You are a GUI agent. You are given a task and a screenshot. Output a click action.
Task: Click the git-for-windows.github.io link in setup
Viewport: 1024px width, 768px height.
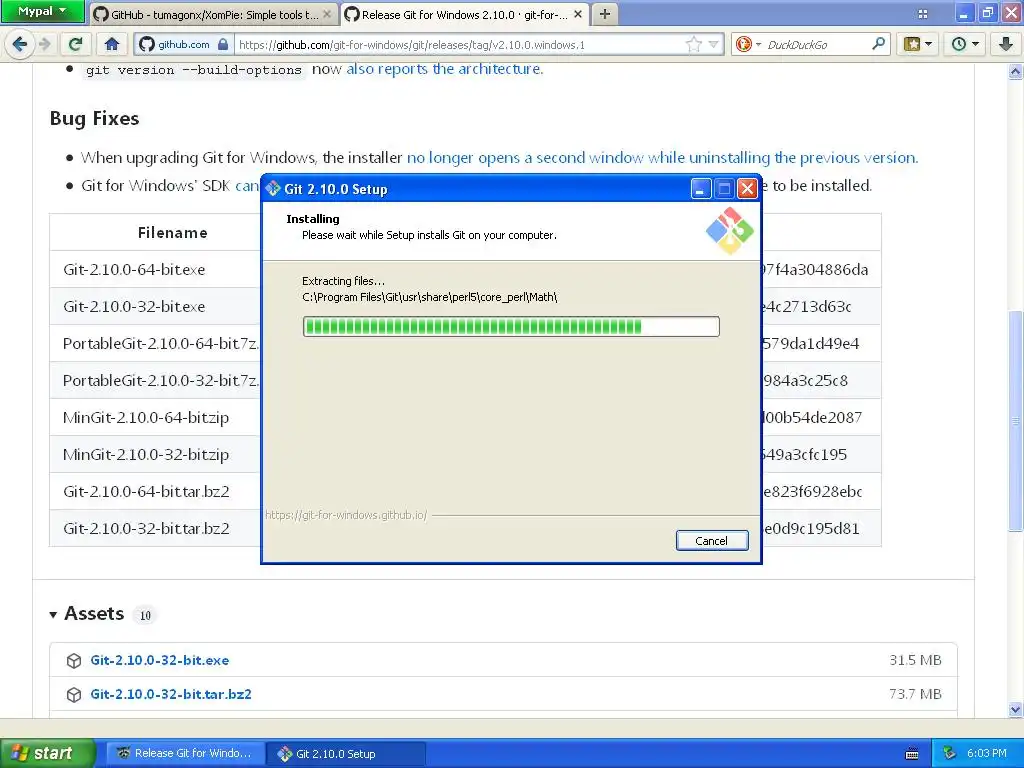346,515
